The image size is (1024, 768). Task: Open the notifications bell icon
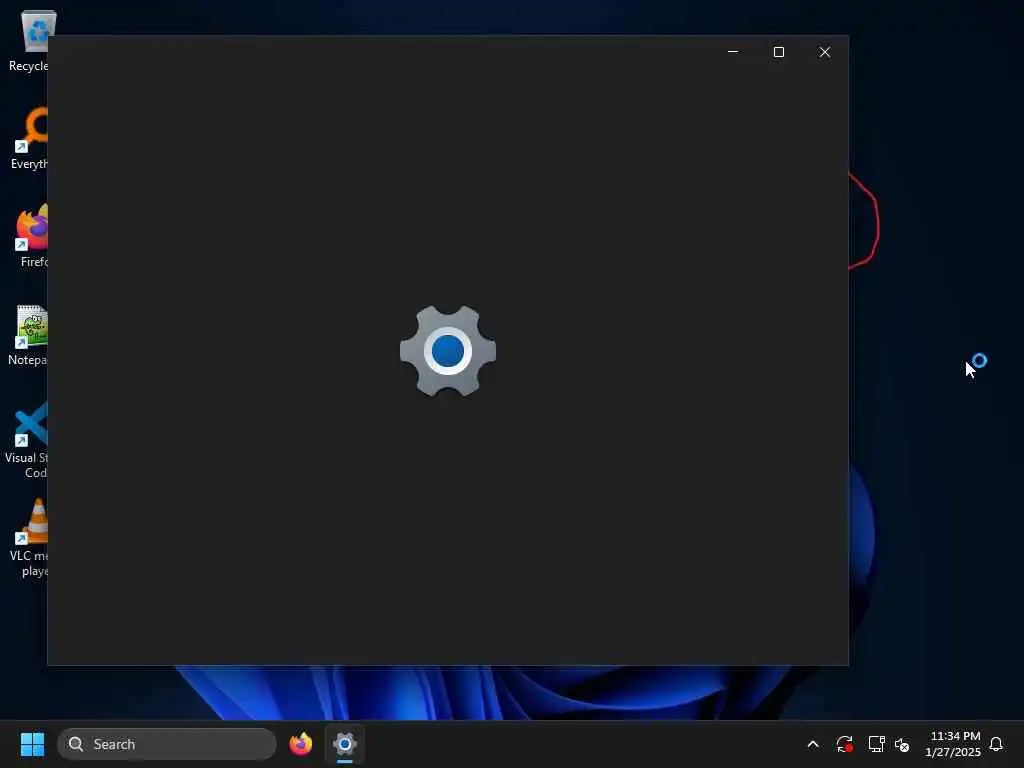[996, 744]
